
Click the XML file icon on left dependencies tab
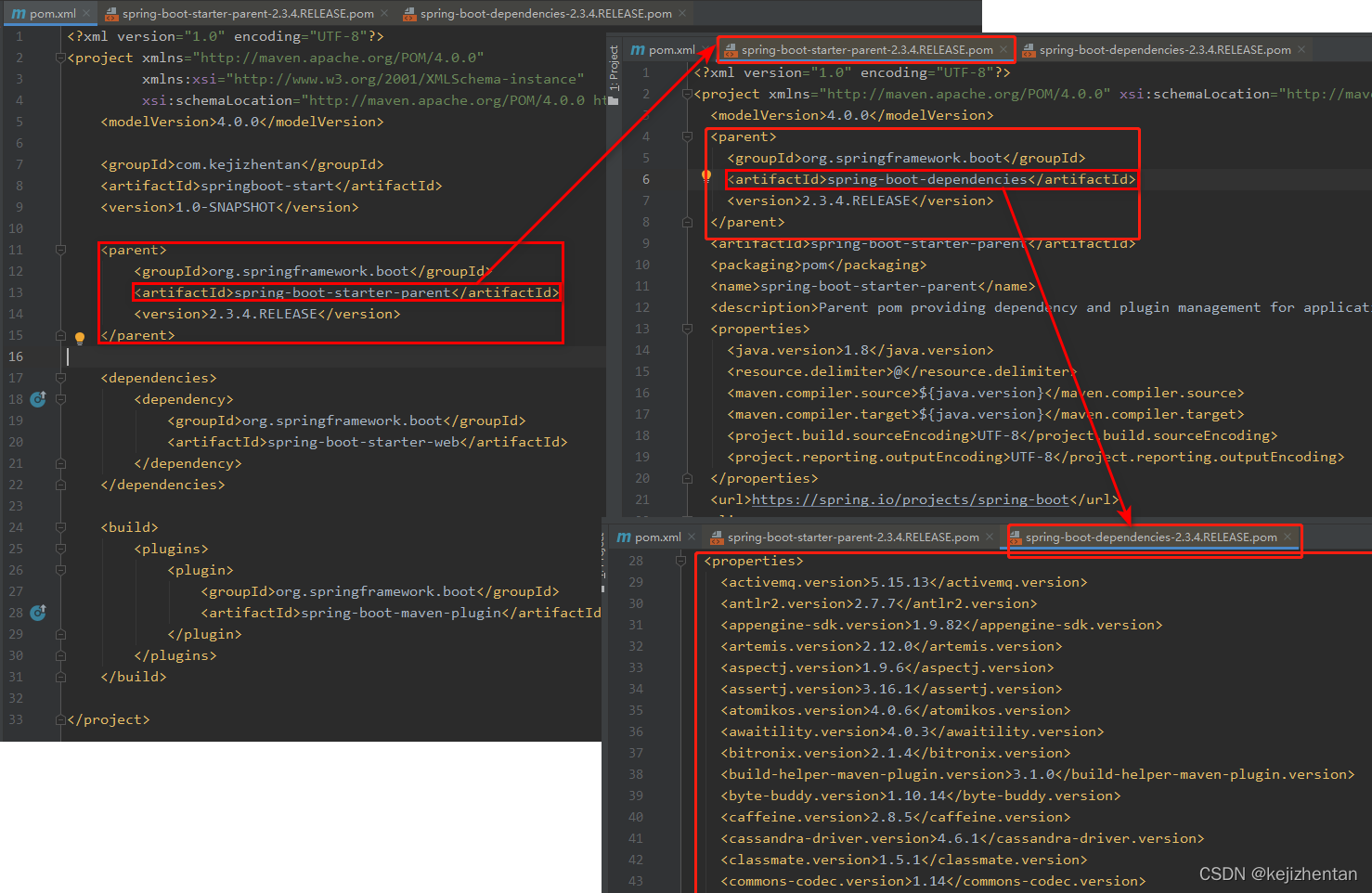tap(410, 14)
